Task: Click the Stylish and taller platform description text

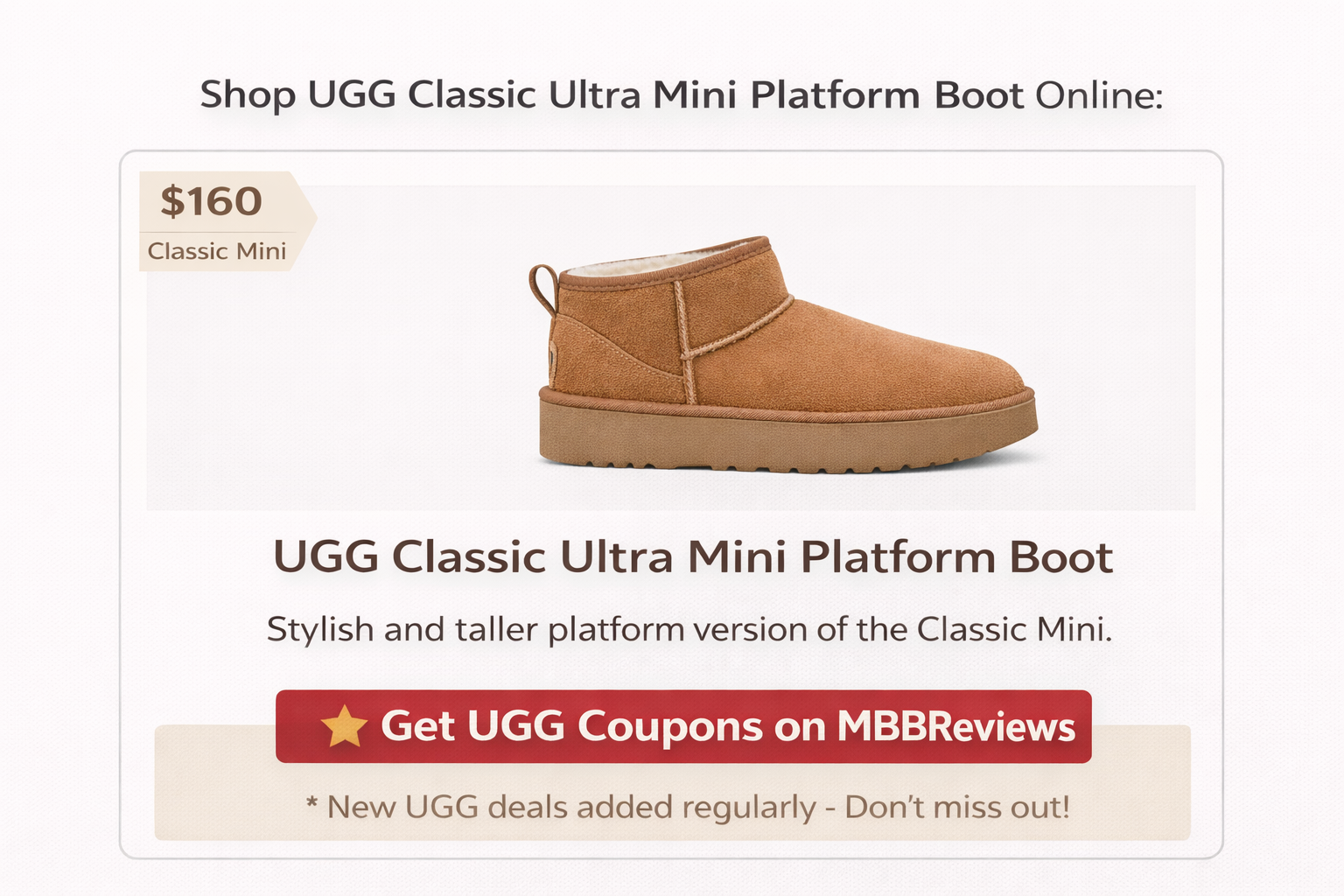Action: point(689,629)
